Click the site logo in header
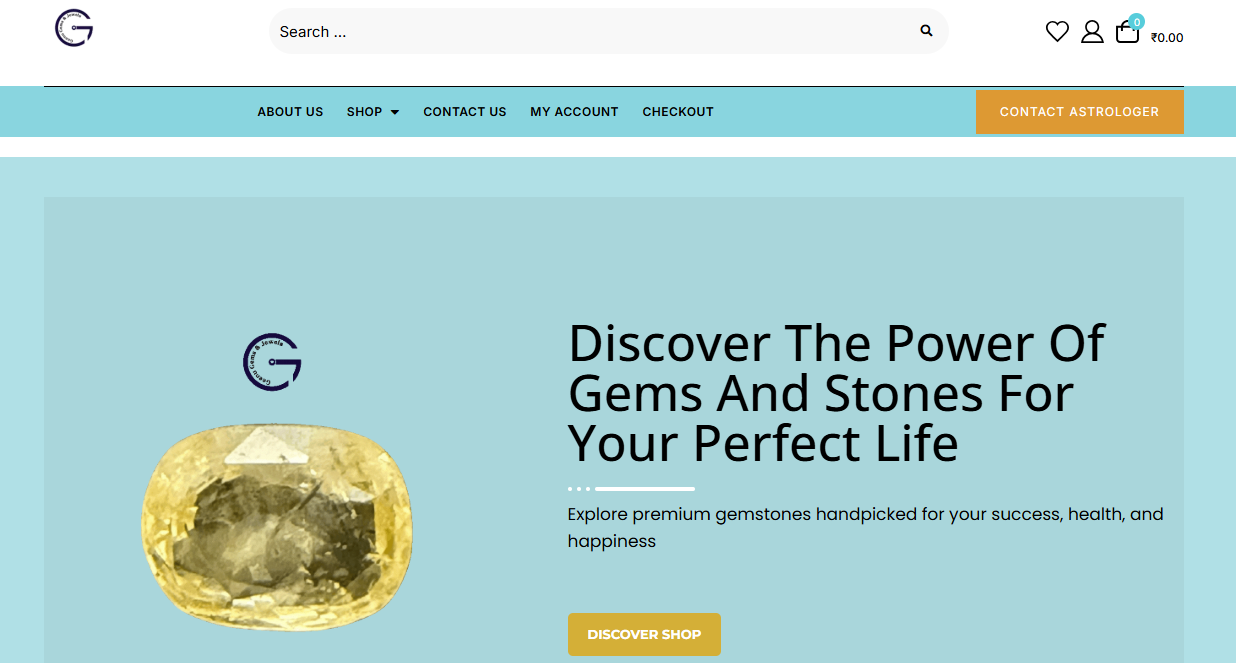Screen dimensions: 1236x663 (x=74, y=28)
